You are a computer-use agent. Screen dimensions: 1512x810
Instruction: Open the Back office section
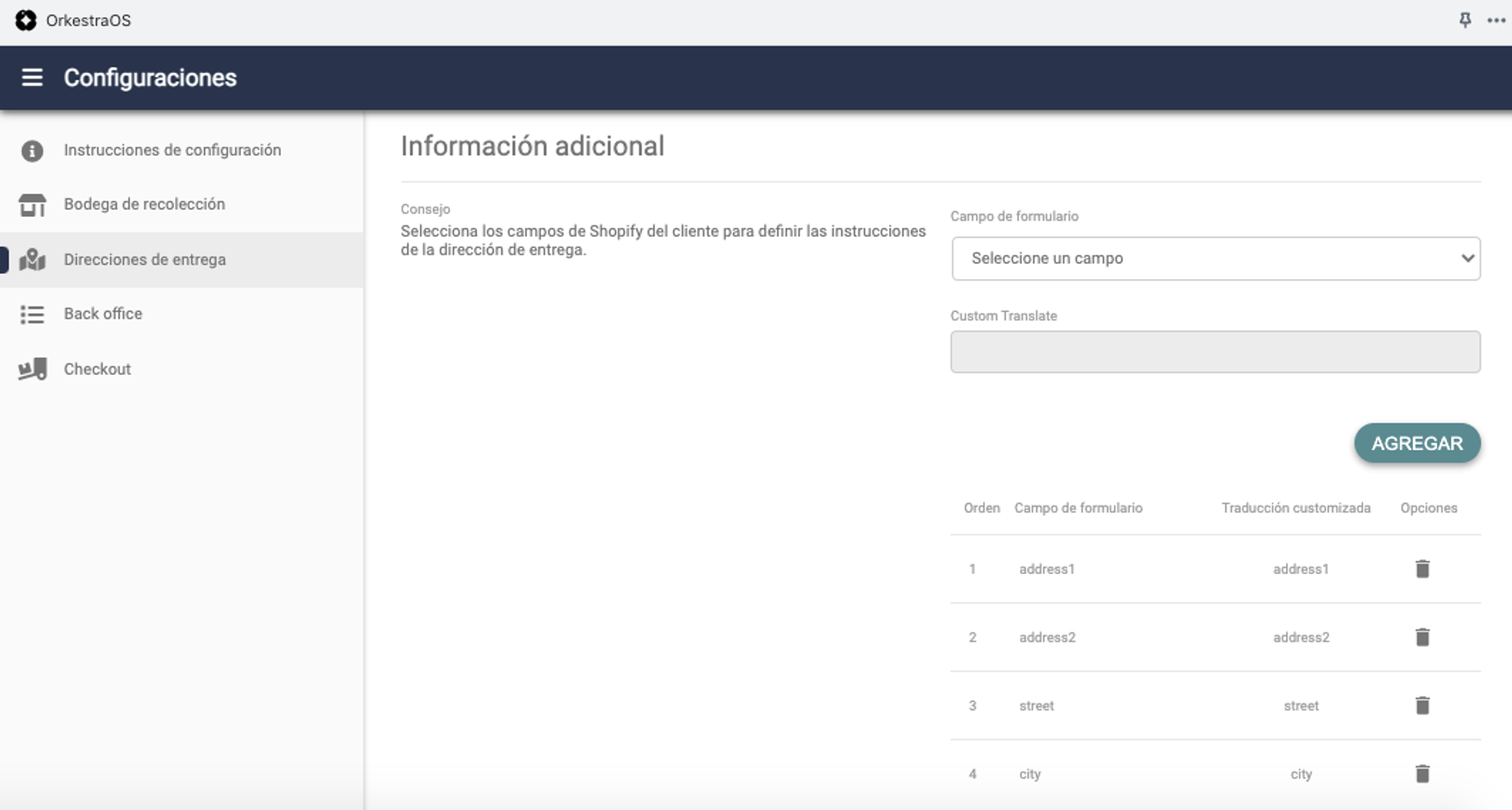click(x=103, y=314)
